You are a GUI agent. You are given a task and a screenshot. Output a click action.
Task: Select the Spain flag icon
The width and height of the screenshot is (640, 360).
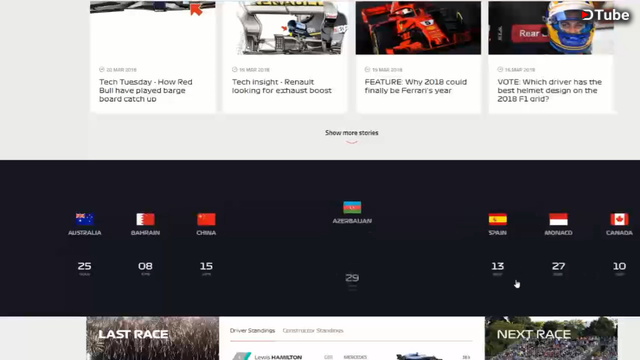(498, 219)
